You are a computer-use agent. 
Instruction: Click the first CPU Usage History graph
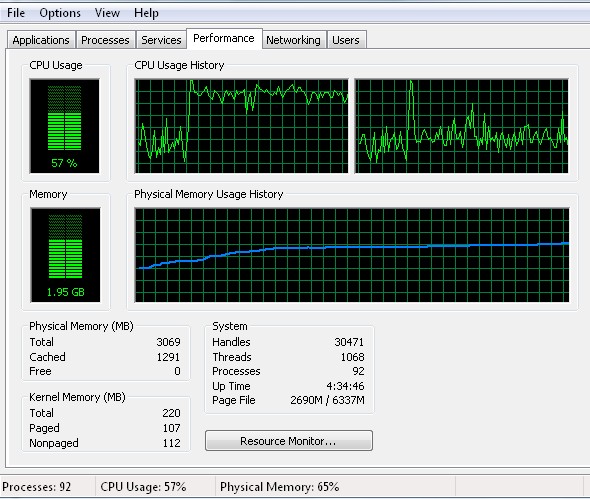click(241, 126)
